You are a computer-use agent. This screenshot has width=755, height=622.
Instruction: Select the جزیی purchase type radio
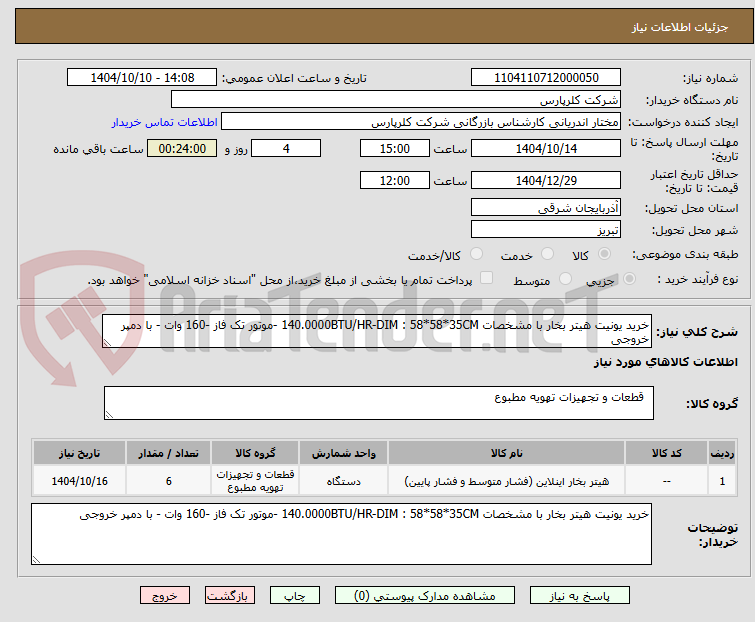tap(629, 279)
